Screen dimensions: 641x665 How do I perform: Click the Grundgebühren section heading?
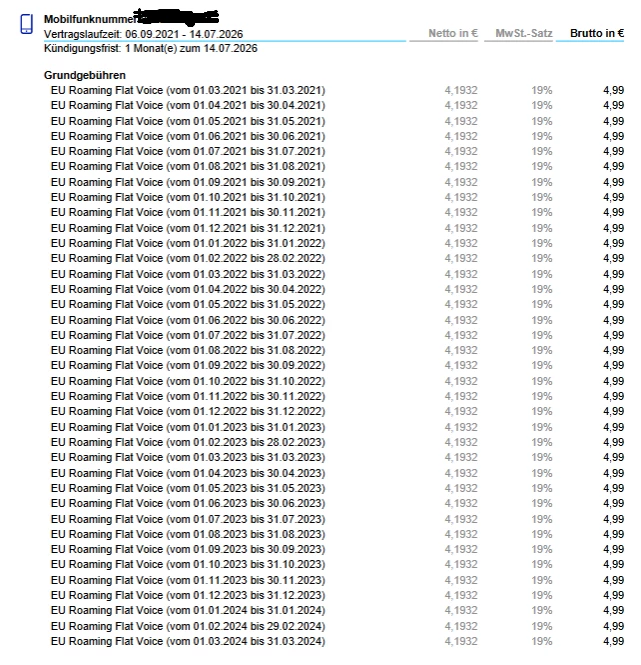tap(85, 75)
